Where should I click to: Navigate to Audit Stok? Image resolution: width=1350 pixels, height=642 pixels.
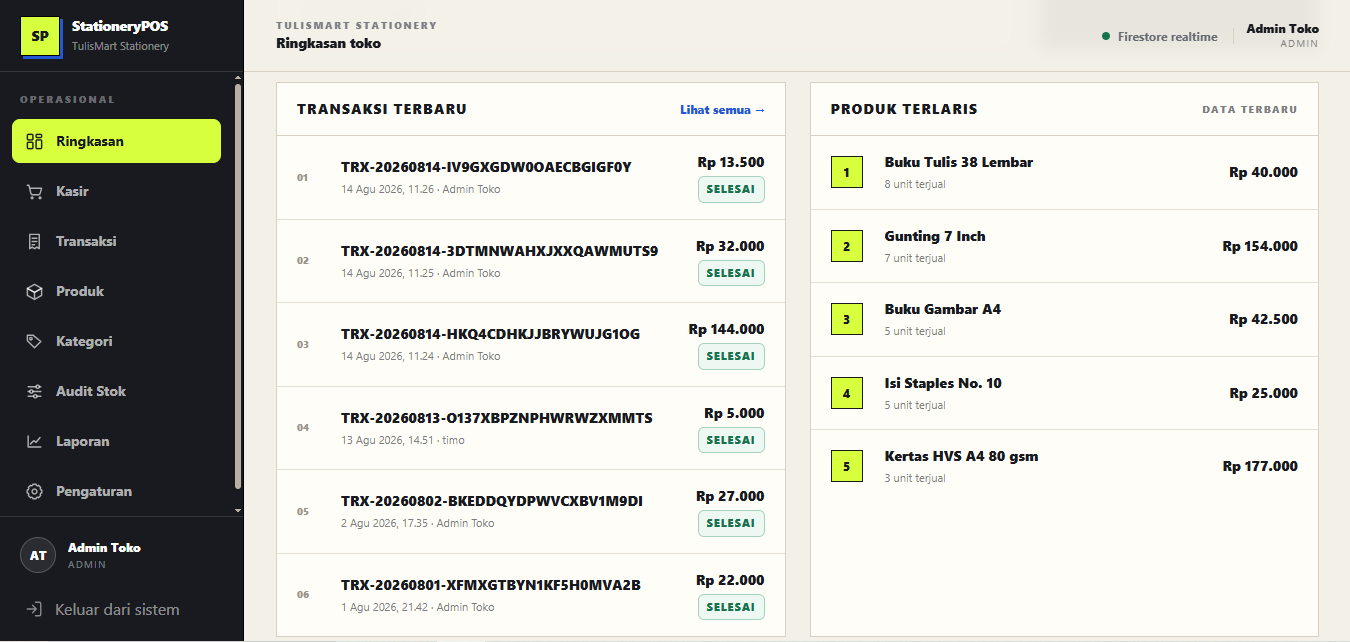click(116, 391)
